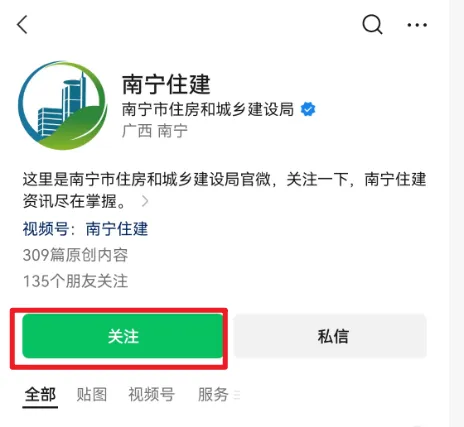Open the three-dot more options menu

click(x=417, y=25)
